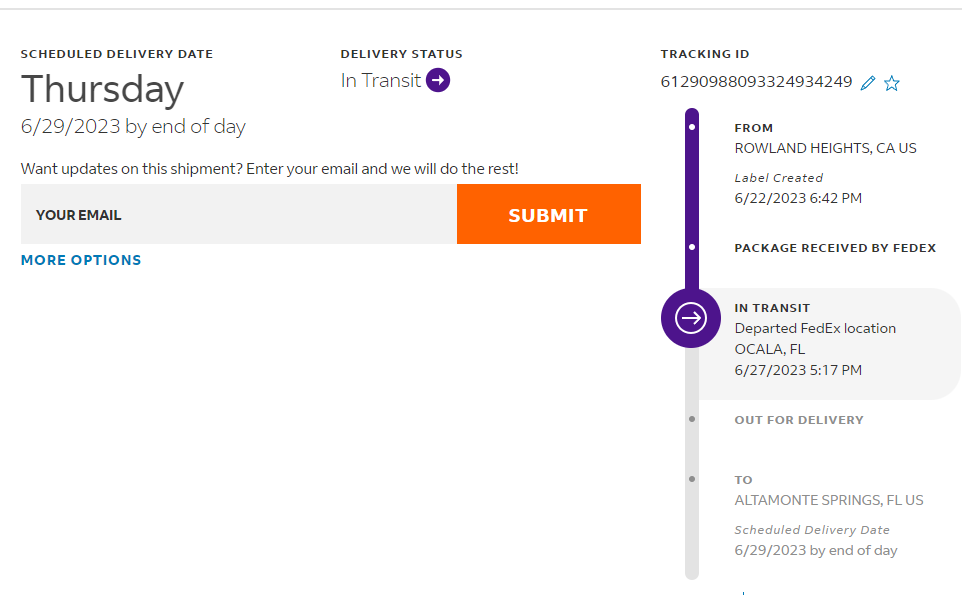Click the purple arrow beside In Transit status
The image size is (962, 595).
coord(438,80)
